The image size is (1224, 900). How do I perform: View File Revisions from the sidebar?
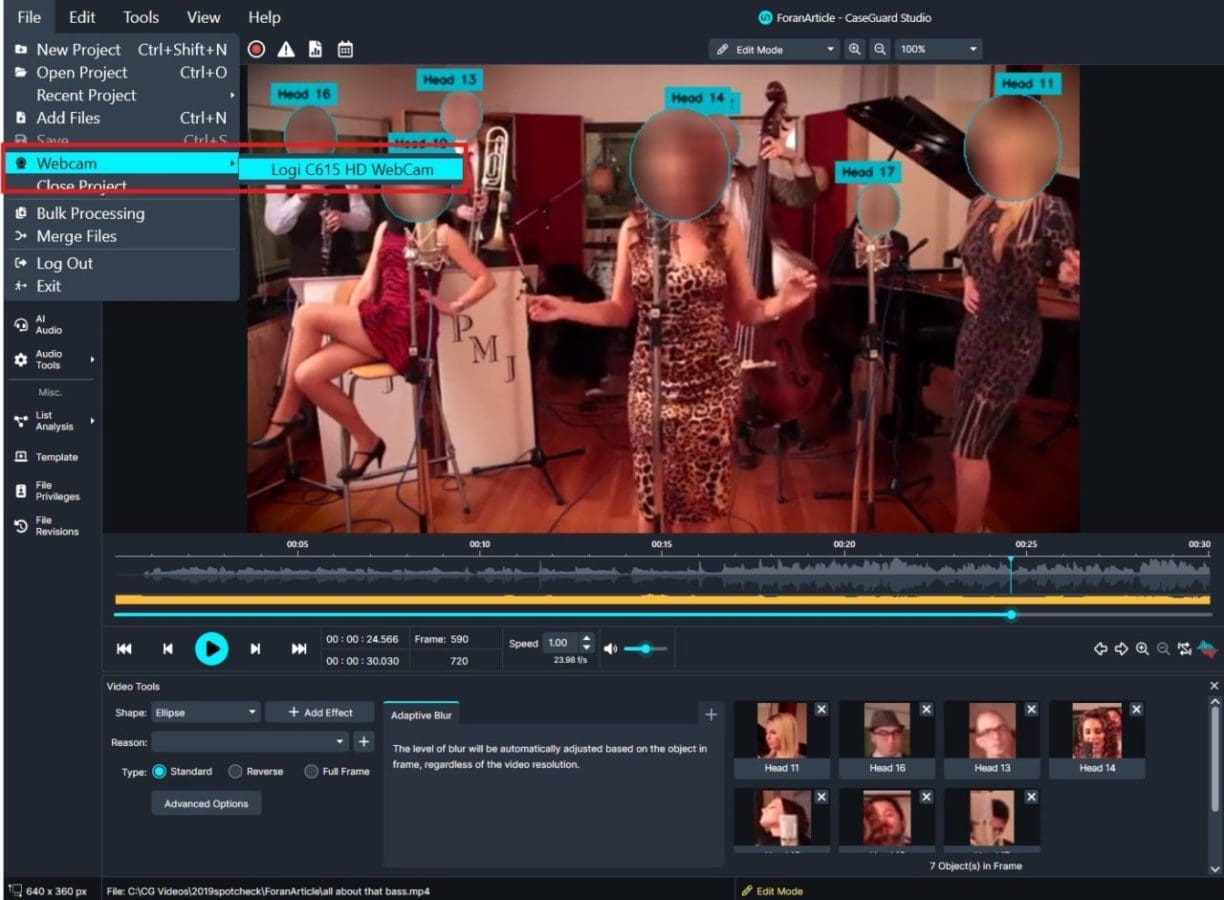(45, 525)
